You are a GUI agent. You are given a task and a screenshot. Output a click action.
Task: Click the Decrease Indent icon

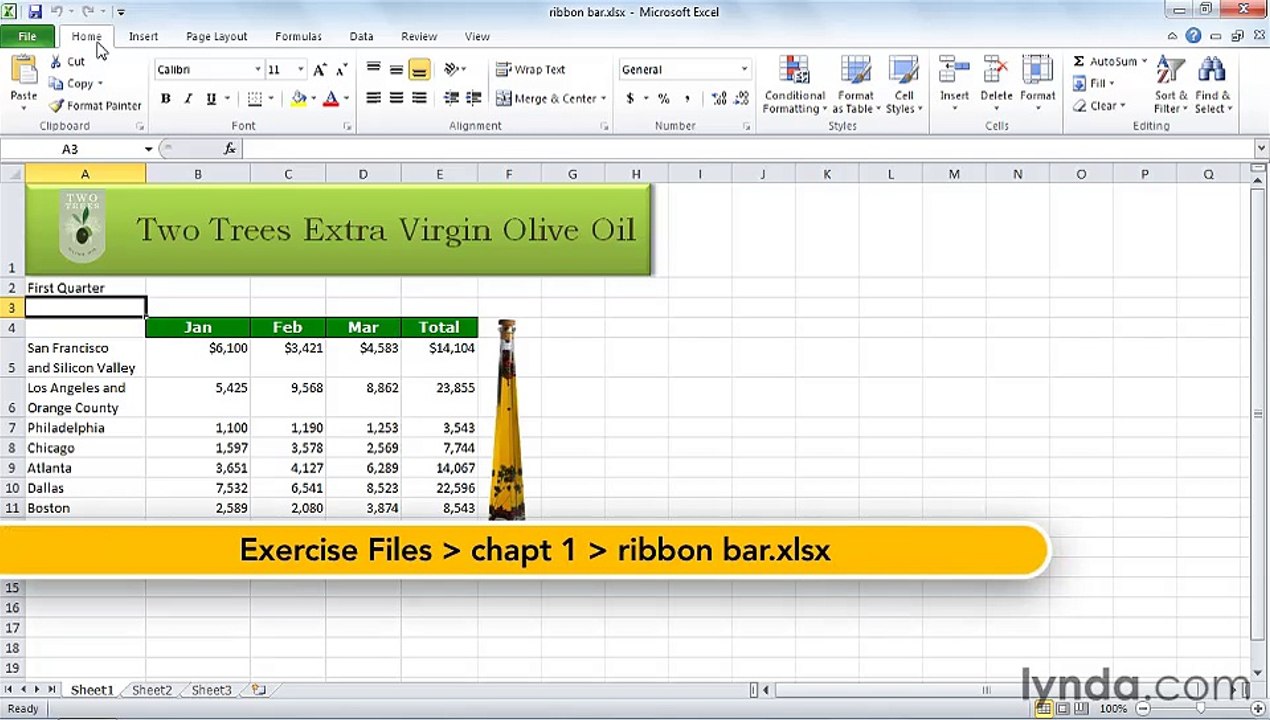click(451, 99)
